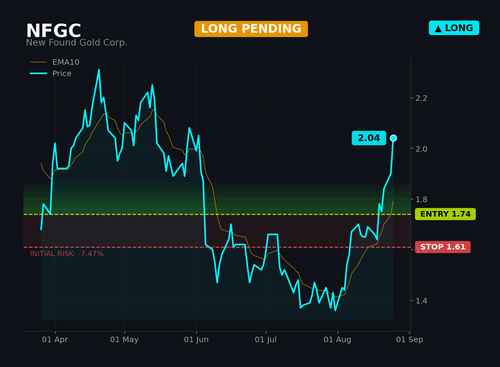
Task: Click the up-triangle icon in LONG badge
Action: pos(438,29)
